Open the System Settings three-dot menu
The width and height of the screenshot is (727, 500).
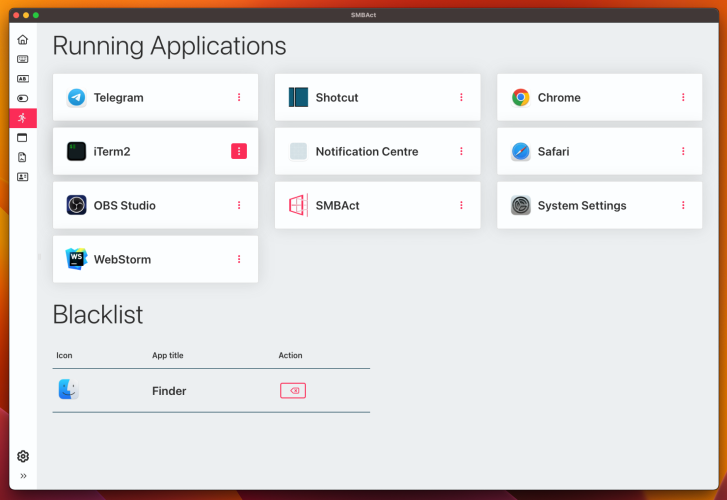pyautogui.click(x=683, y=205)
